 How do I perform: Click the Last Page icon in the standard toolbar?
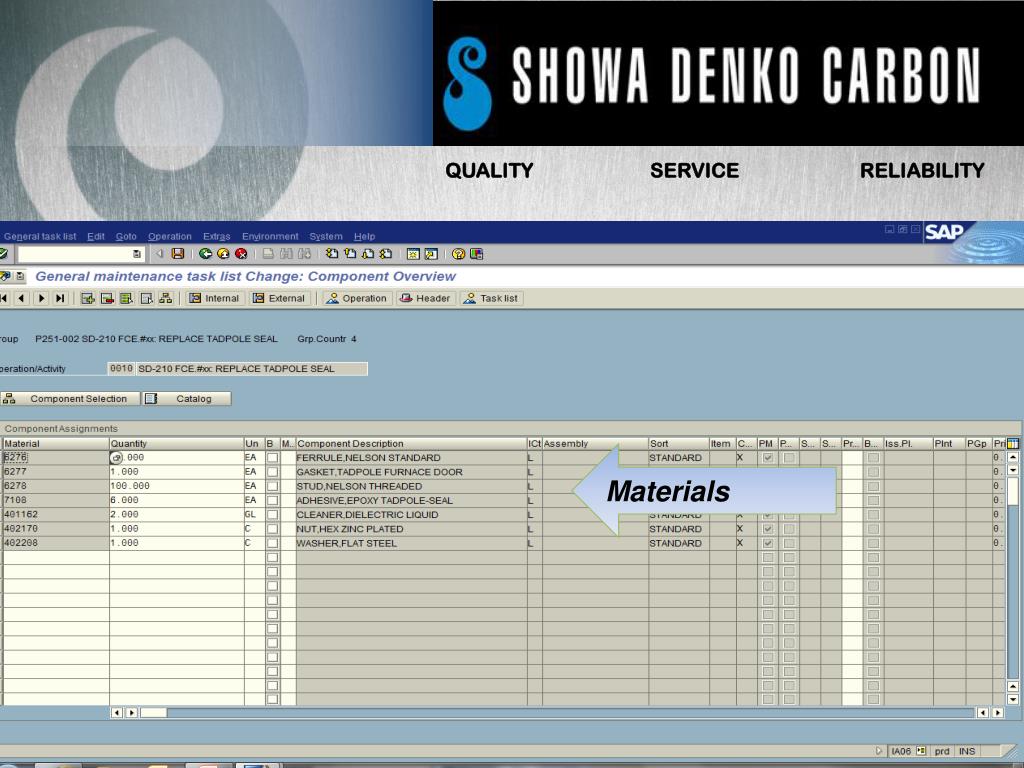click(x=385, y=254)
